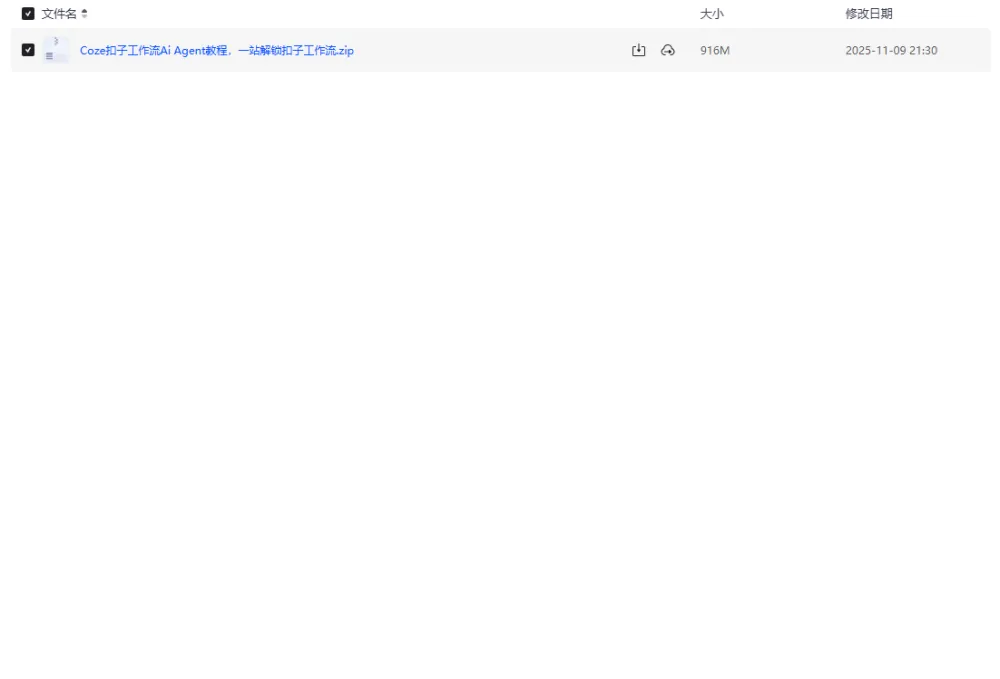
Task: Click the zip archive file type icon
Action: 55,50
